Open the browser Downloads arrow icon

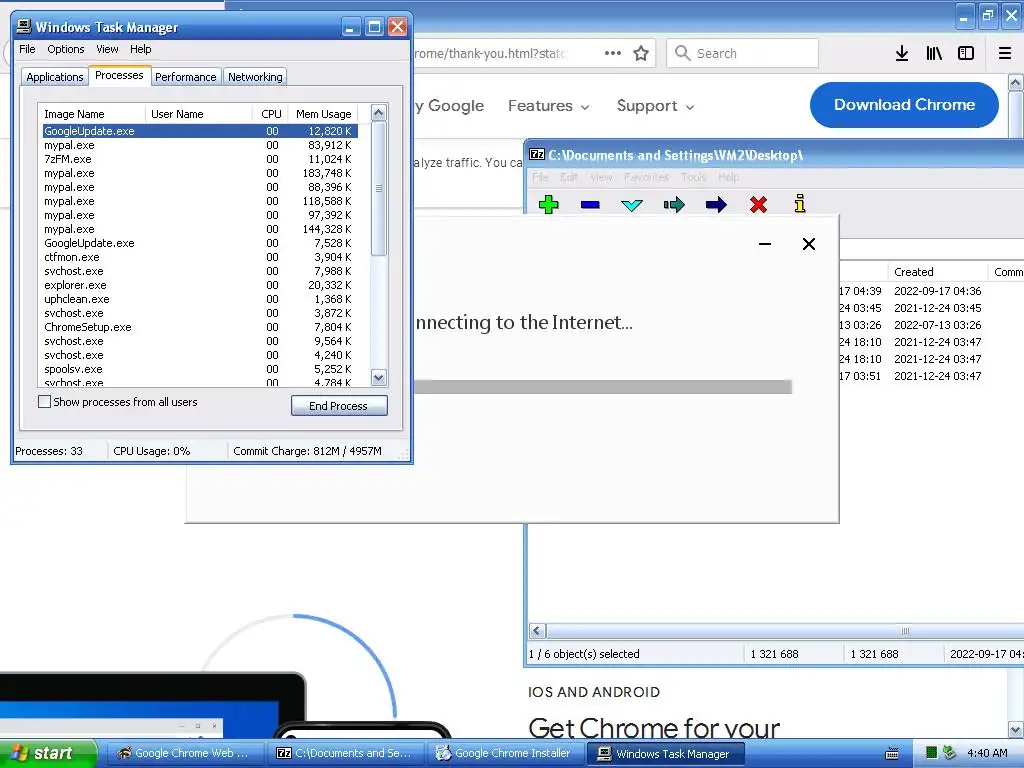902,54
